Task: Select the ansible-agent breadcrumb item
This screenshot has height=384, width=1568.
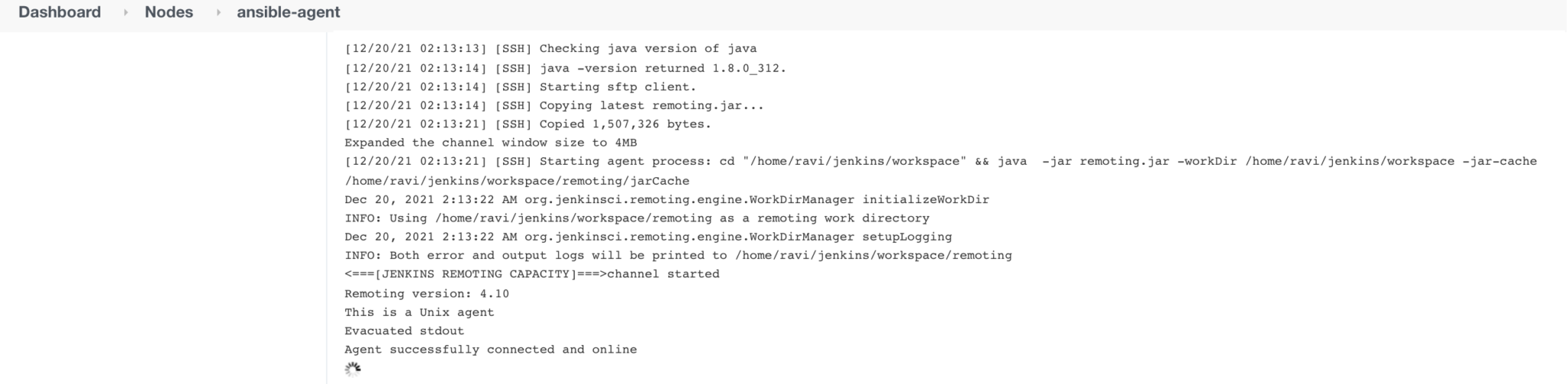Action: point(289,13)
